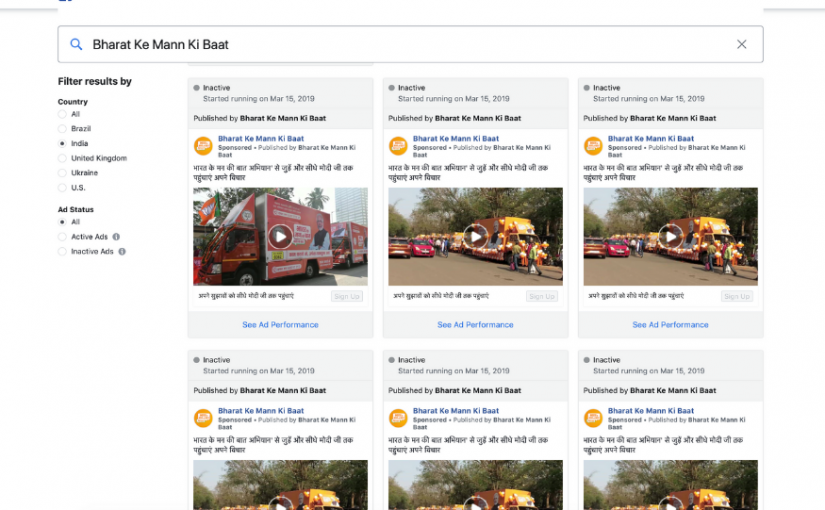The image size is (825, 510).
Task: Click page avatar in top-row left ad card
Action: [x=203, y=146]
